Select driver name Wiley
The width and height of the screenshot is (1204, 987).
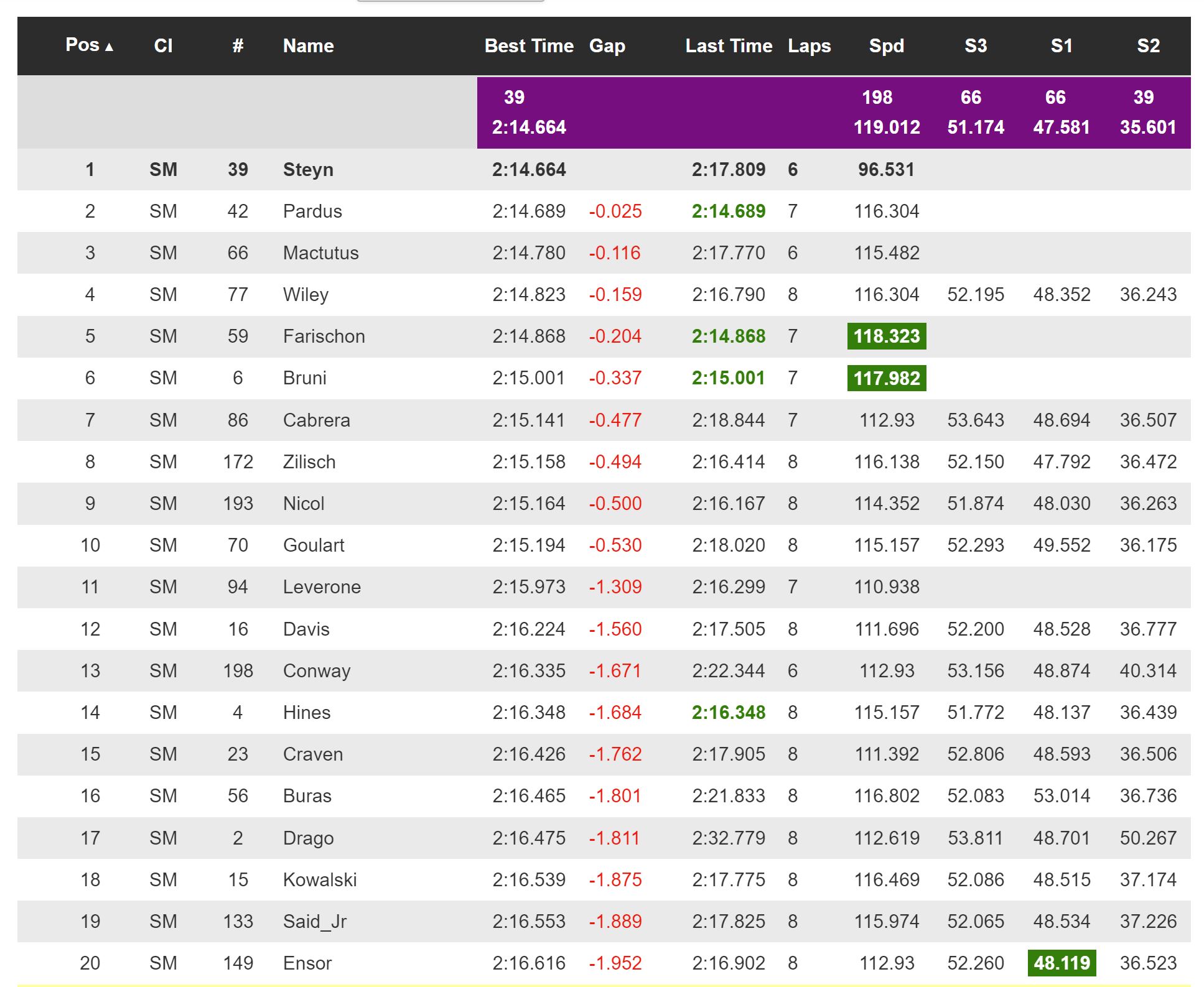pos(306,295)
